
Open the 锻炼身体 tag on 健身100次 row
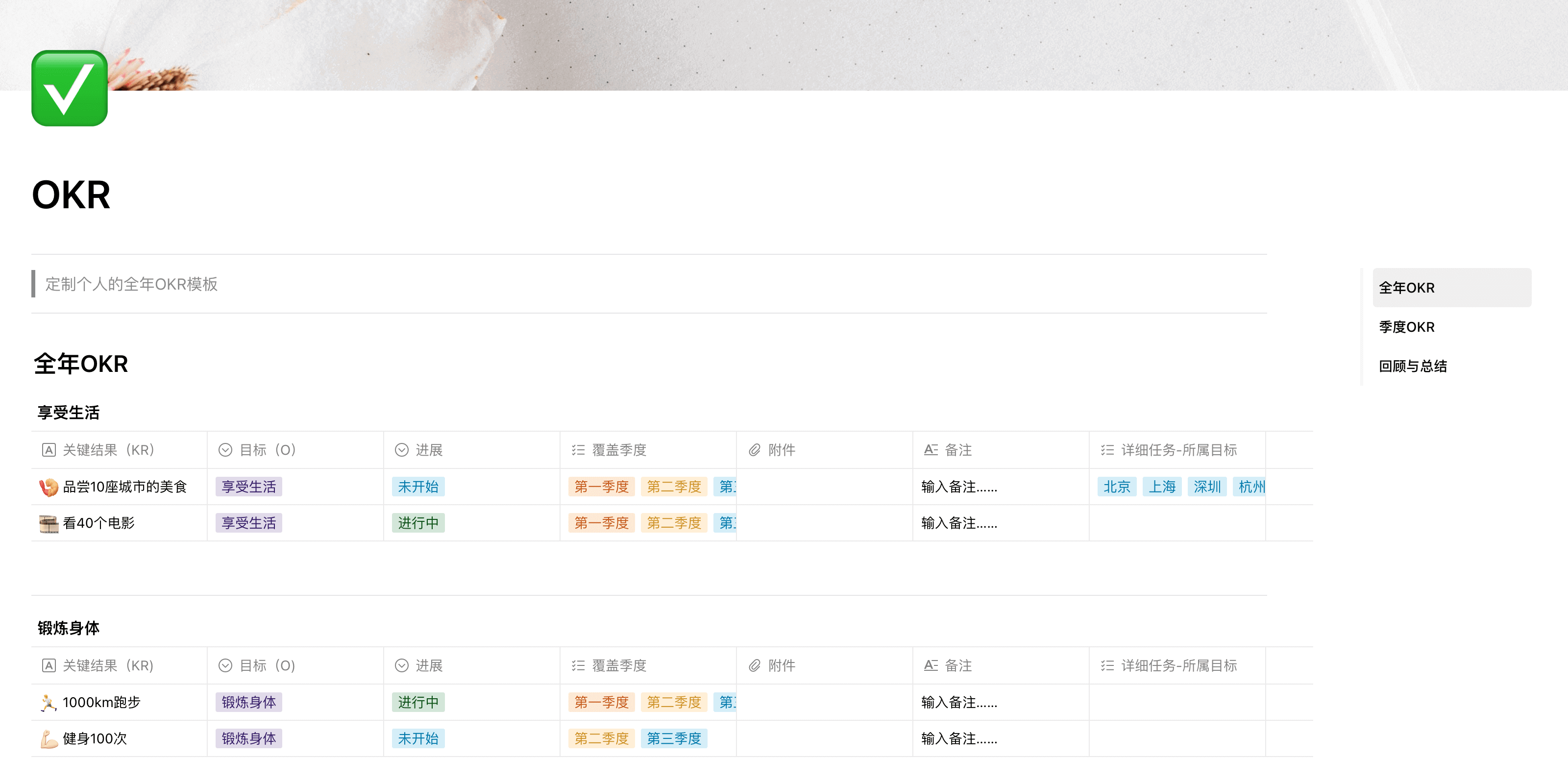click(x=248, y=738)
